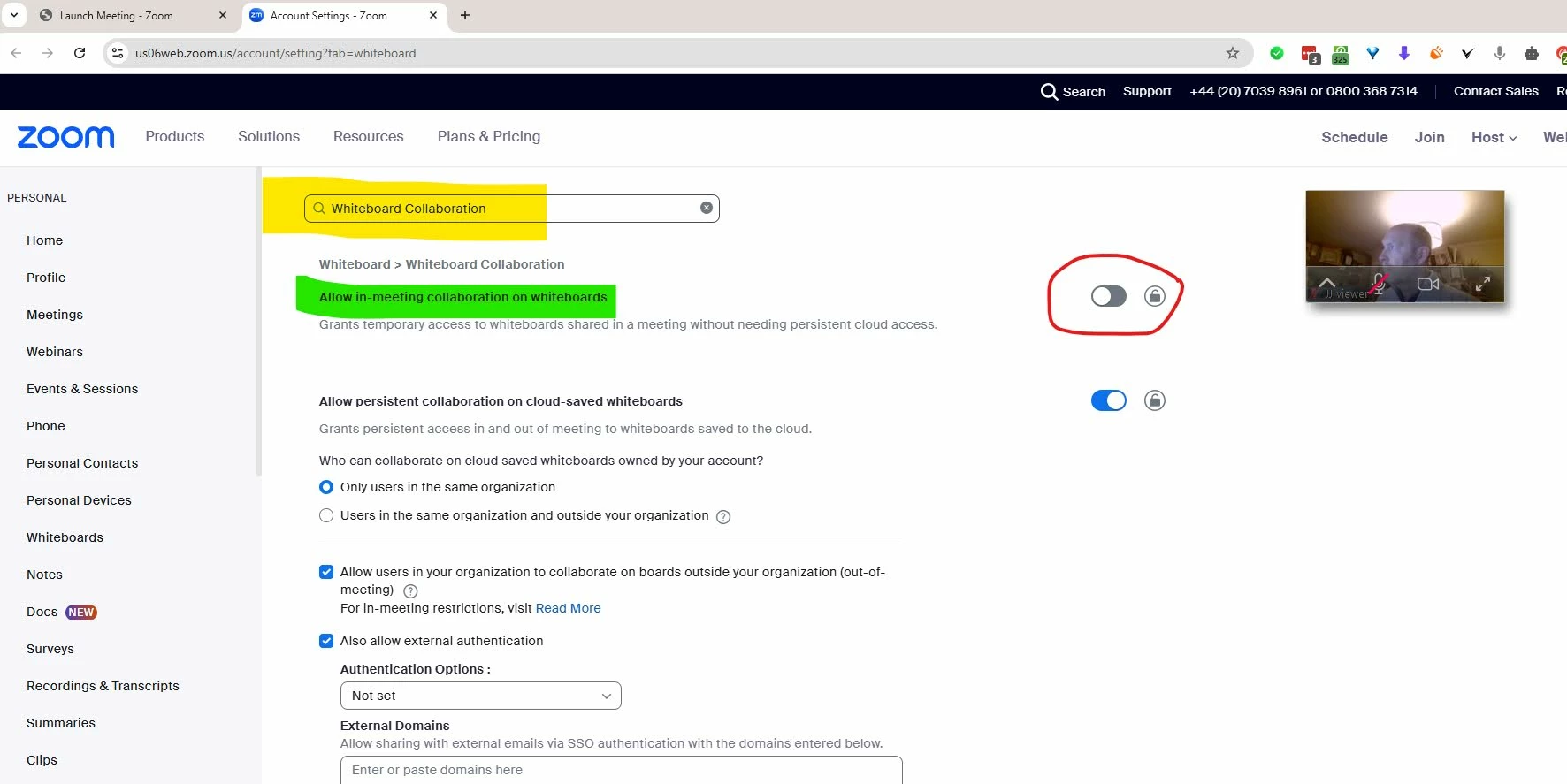Select Only users in the same organization

tap(326, 487)
